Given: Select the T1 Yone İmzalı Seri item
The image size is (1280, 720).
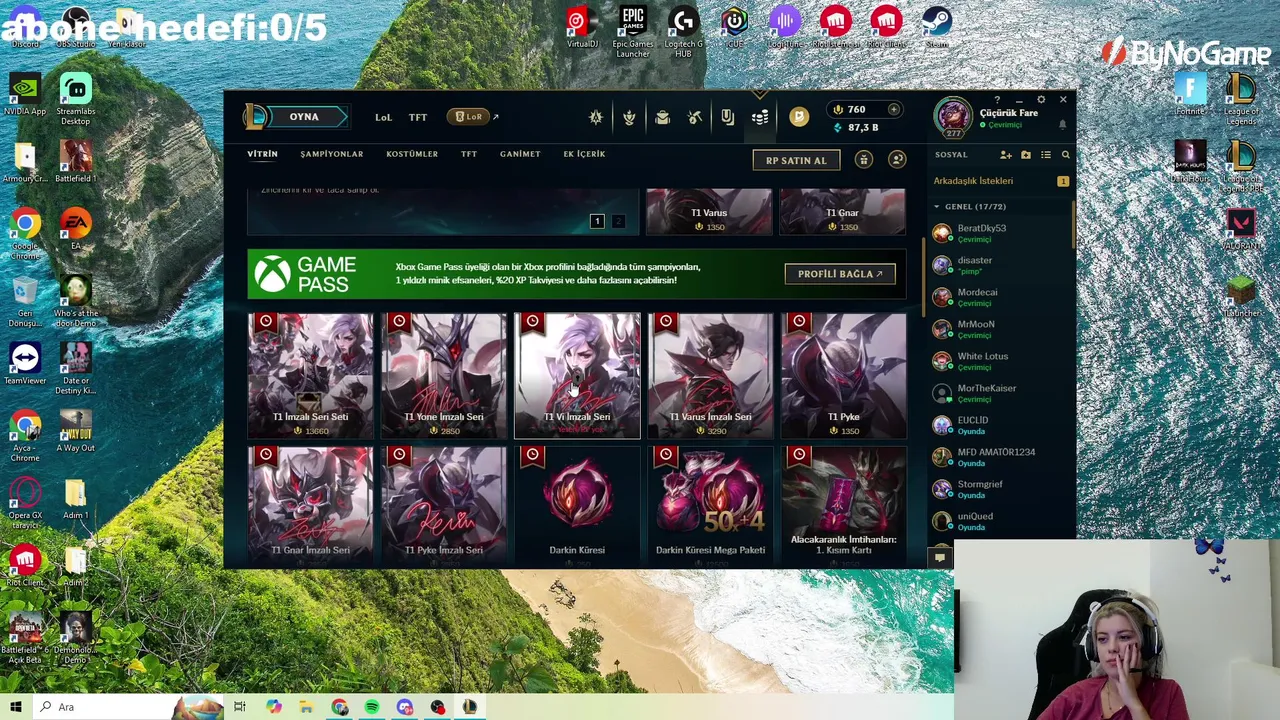Looking at the screenshot, I should pyautogui.click(x=444, y=376).
